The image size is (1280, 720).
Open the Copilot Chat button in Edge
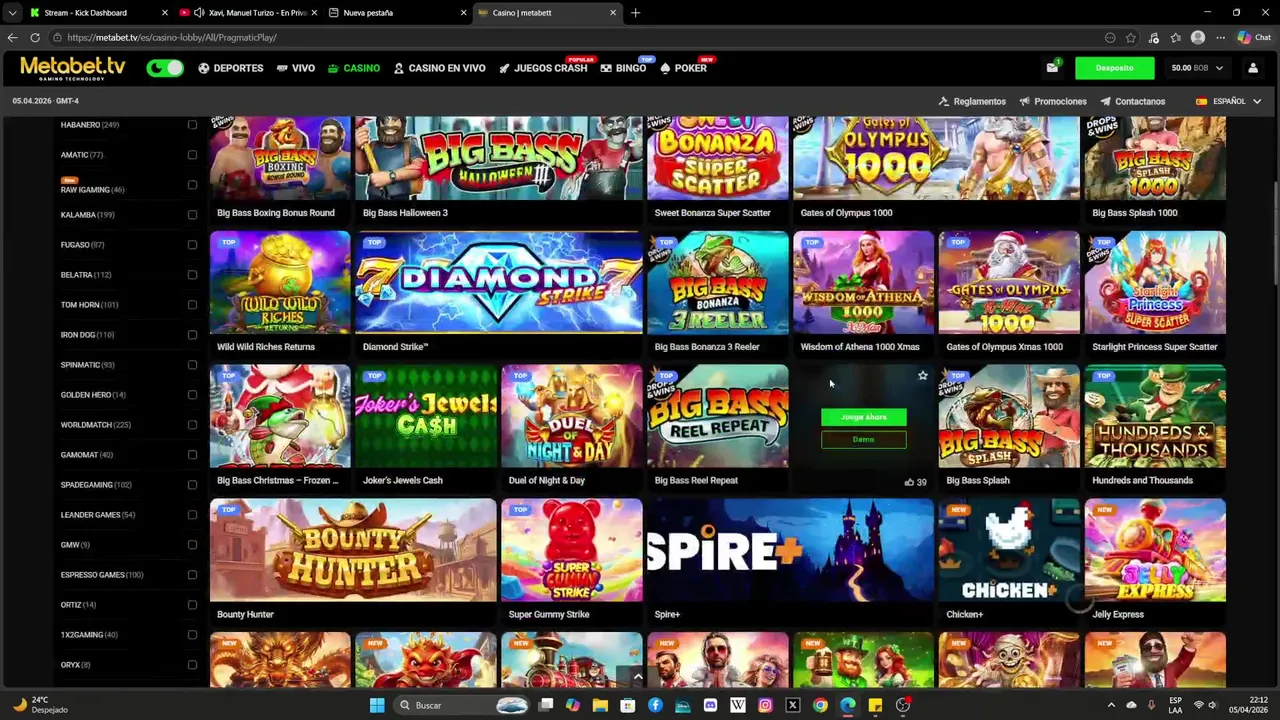pos(1254,38)
